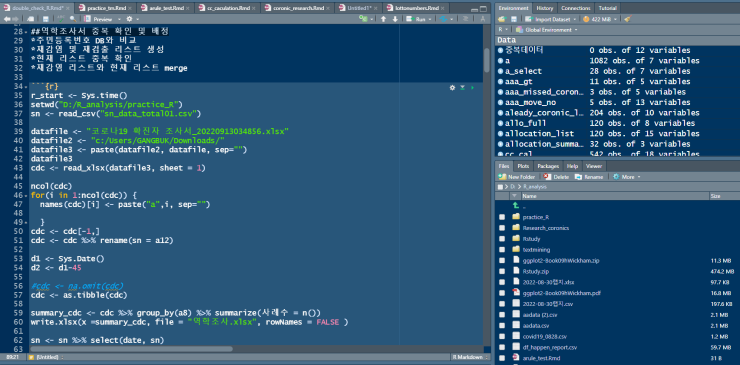Open the R Markdown file type selector
740x365 pixels.
[x=470, y=357]
